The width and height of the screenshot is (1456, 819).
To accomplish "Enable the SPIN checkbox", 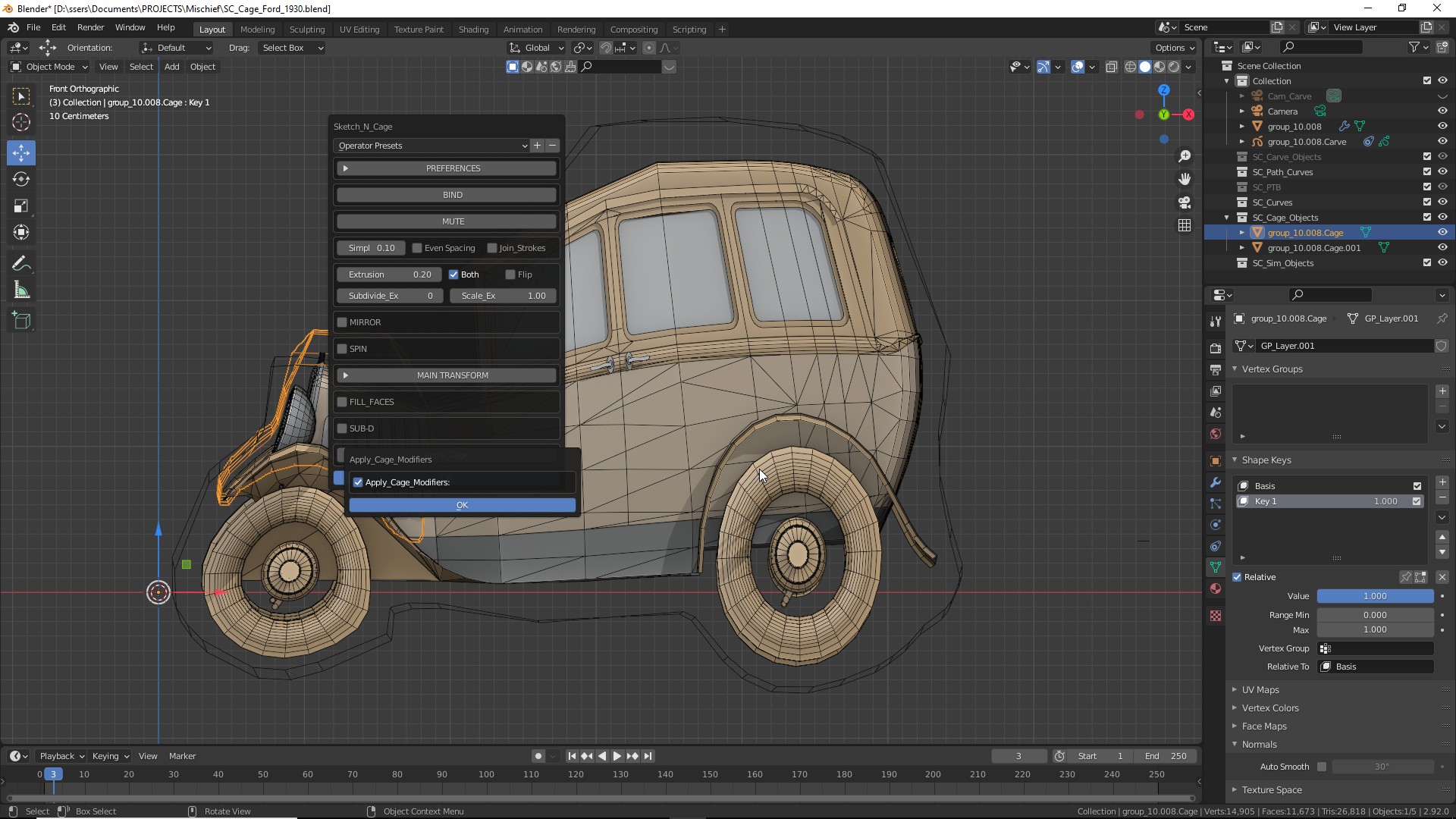I will (342, 349).
